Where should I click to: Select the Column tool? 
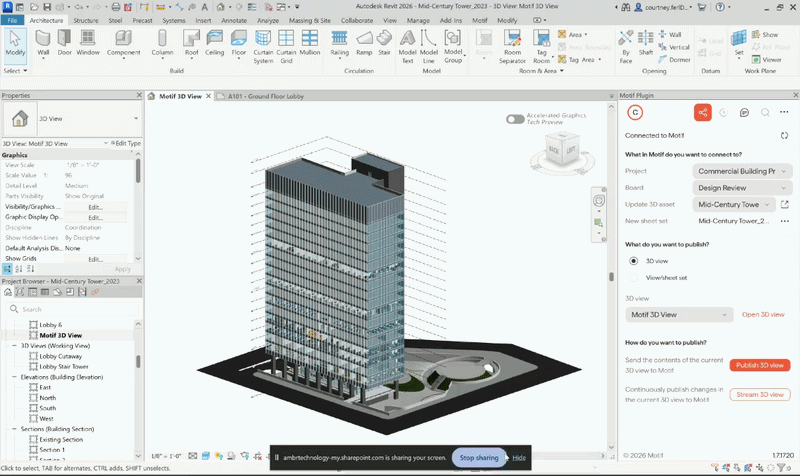pos(162,43)
